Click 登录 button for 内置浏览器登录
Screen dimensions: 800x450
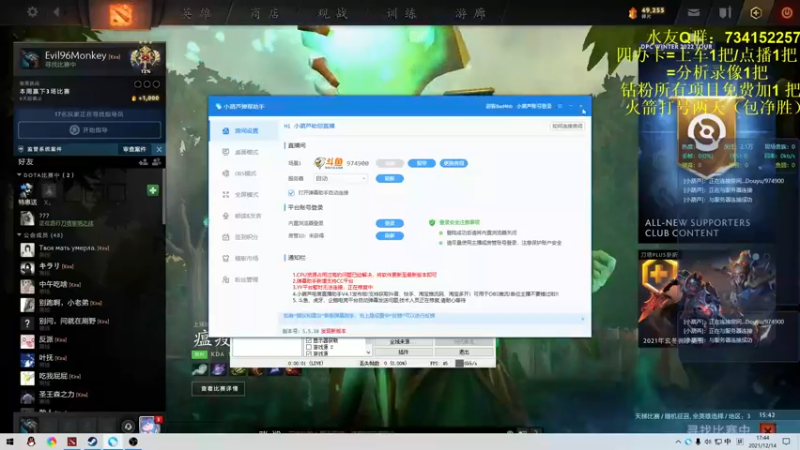coord(390,223)
